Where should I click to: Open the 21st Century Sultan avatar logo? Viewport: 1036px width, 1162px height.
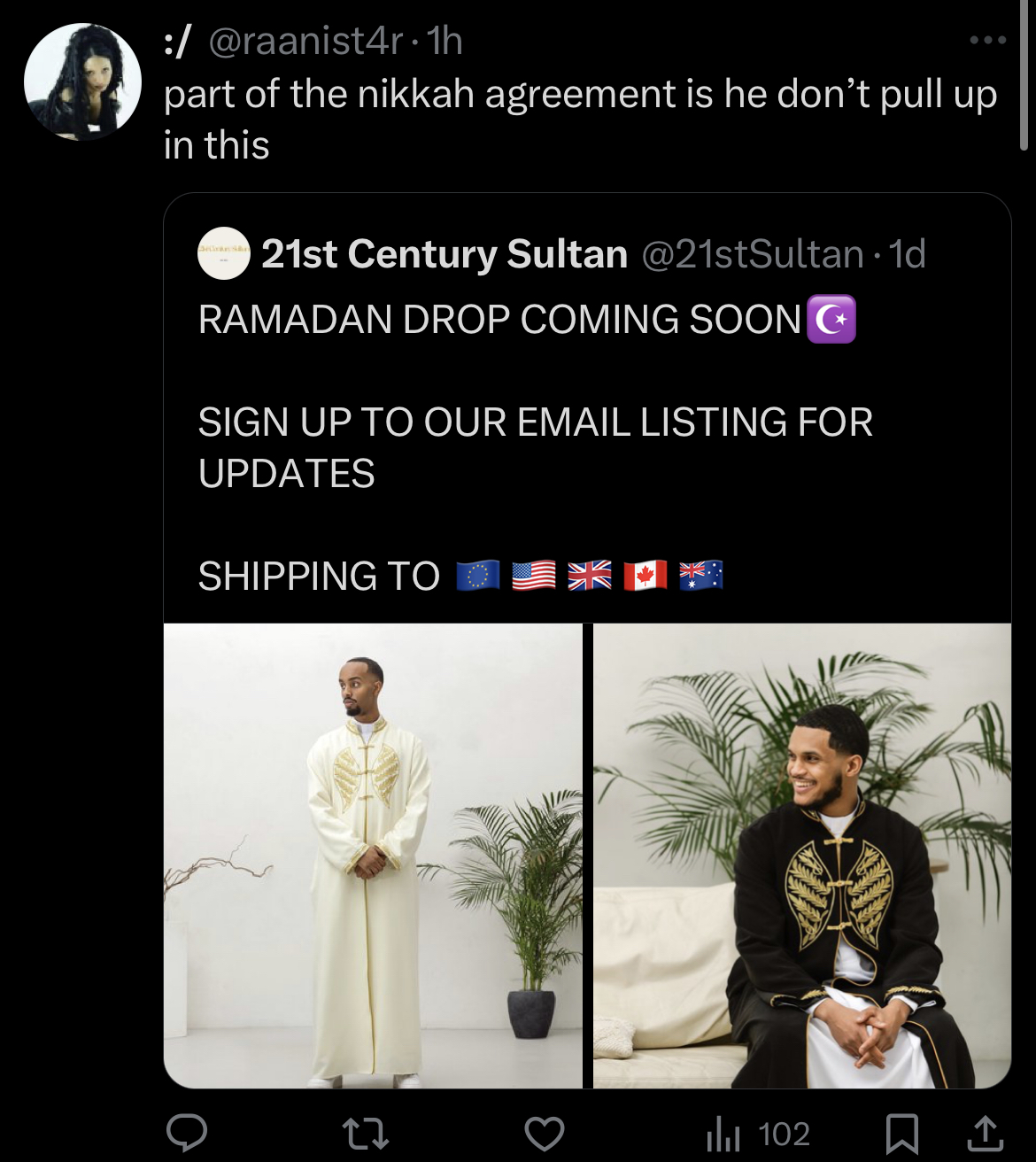pos(223,253)
